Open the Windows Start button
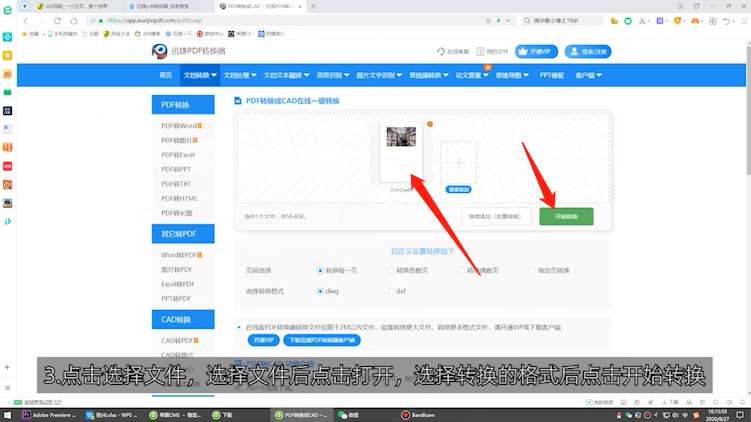This screenshot has width=751, height=422. [7, 415]
